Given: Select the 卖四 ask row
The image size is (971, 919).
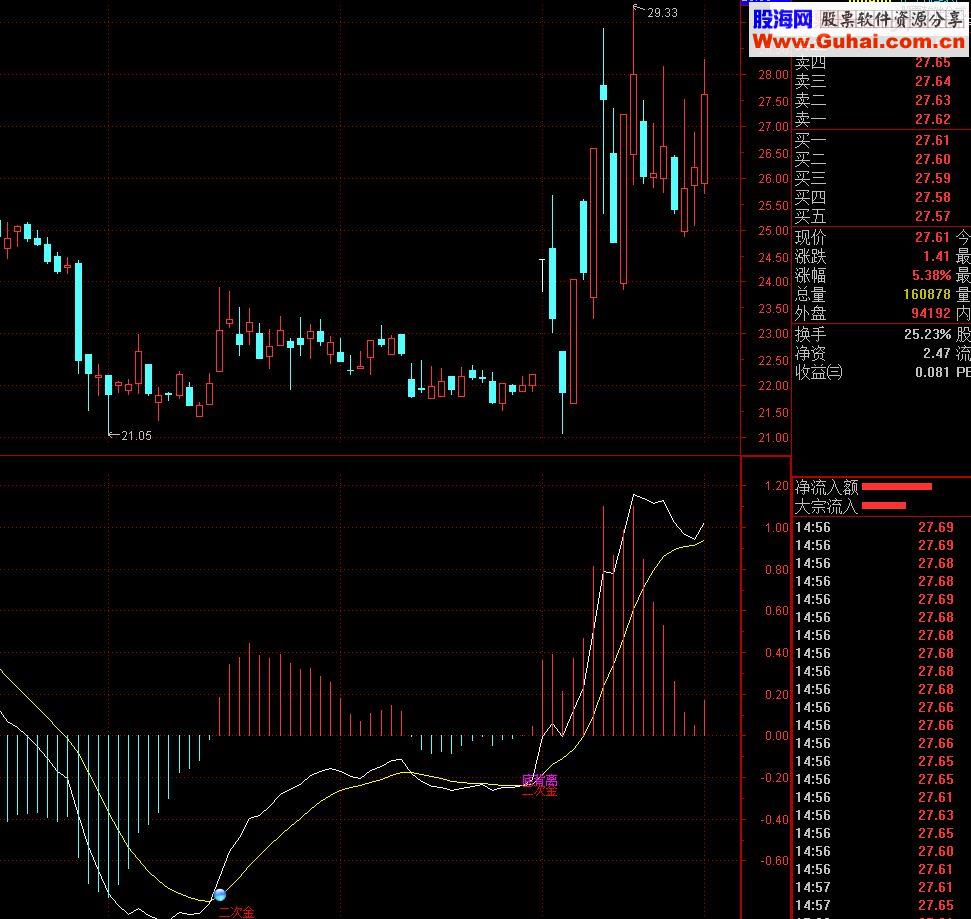Looking at the screenshot, I should click(x=882, y=63).
